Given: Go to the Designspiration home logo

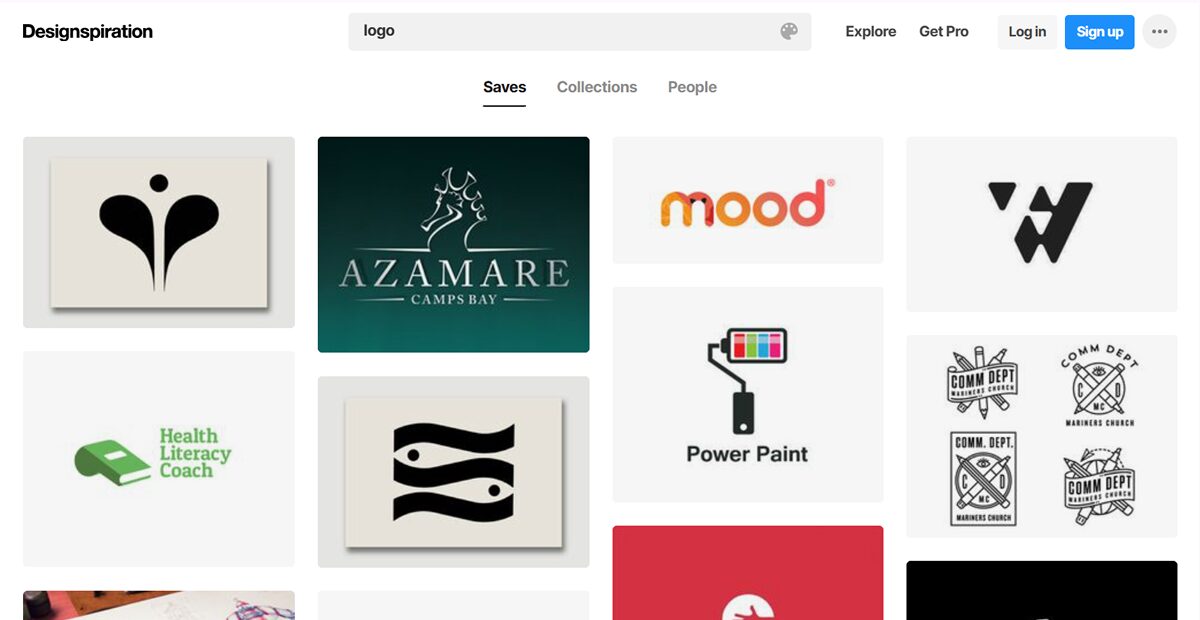Looking at the screenshot, I should point(88,31).
